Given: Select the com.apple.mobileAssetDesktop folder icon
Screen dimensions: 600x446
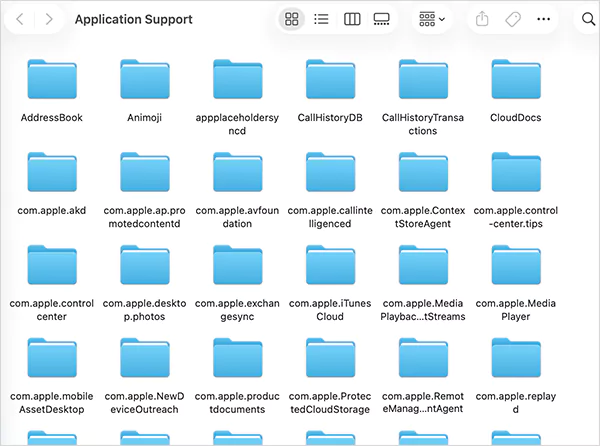Looking at the screenshot, I should coord(52,358).
